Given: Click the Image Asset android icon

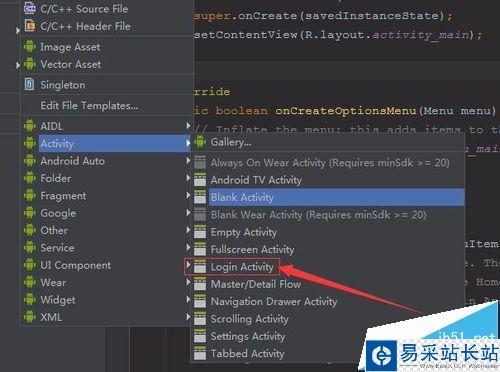Looking at the screenshot, I should click(x=30, y=46).
